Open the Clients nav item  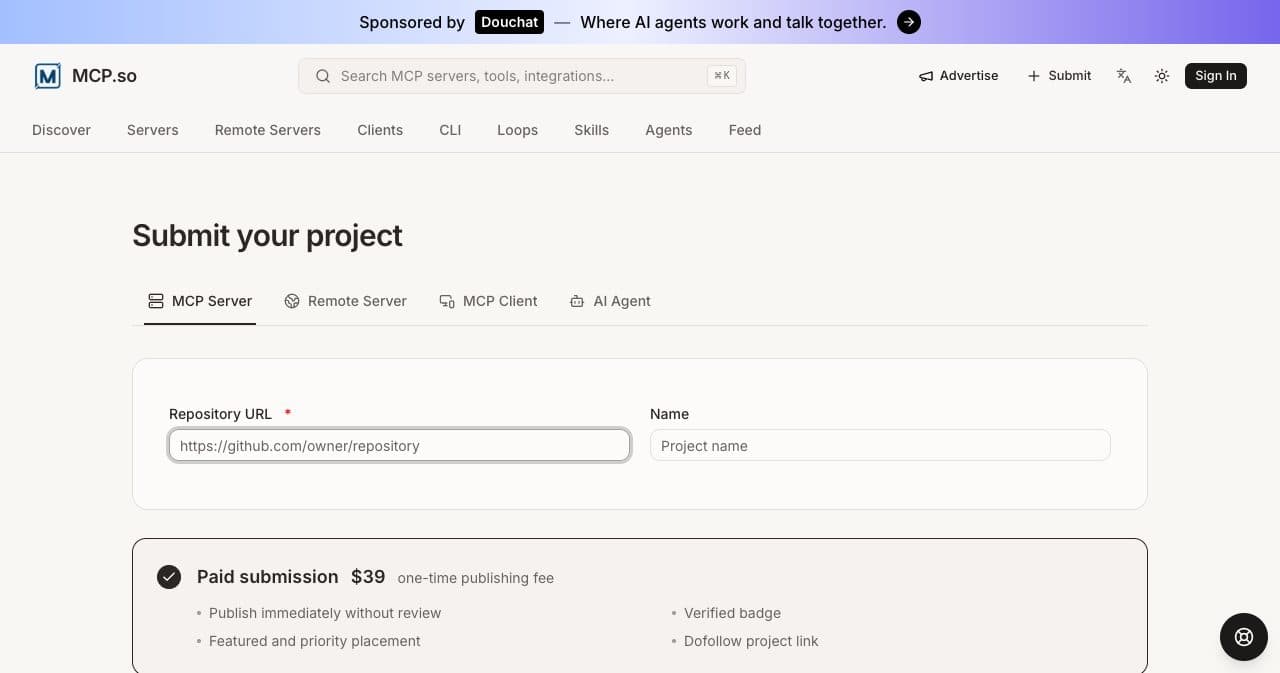click(x=380, y=130)
